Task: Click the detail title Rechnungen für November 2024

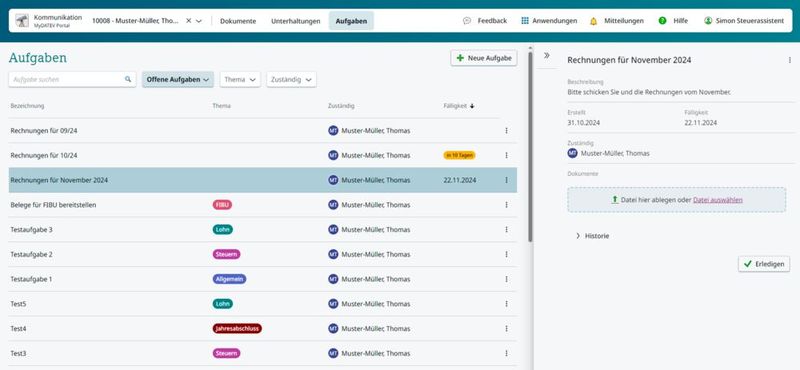Action: 629,60
